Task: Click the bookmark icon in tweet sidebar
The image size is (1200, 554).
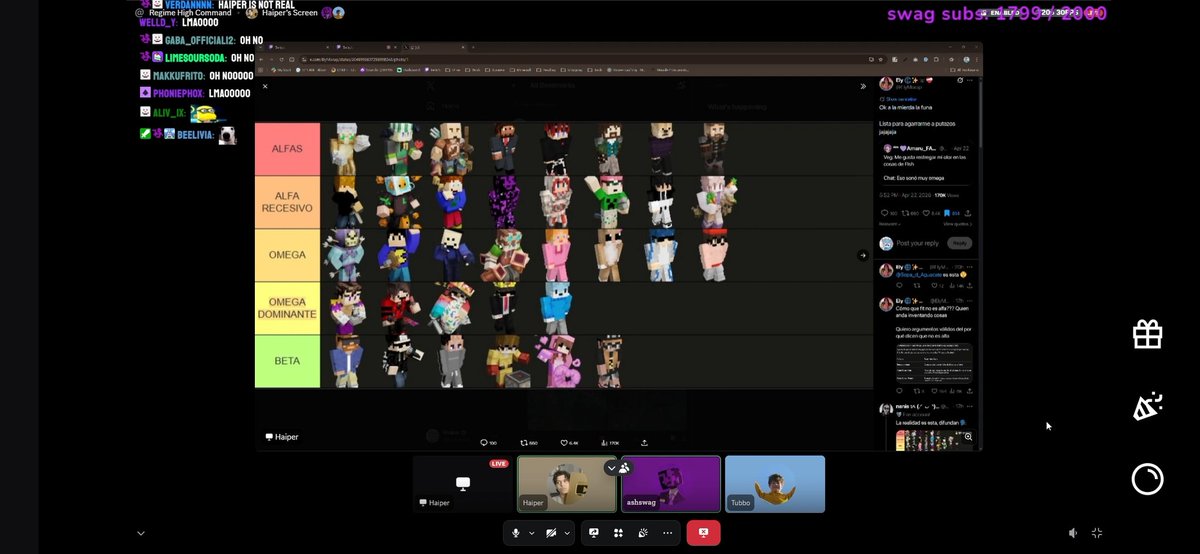Action: [949, 213]
